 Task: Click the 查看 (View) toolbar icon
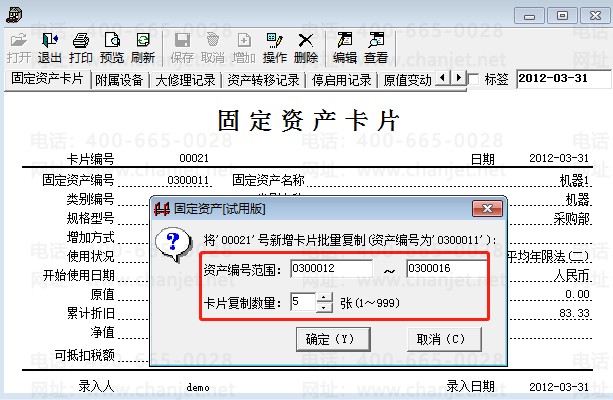376,48
